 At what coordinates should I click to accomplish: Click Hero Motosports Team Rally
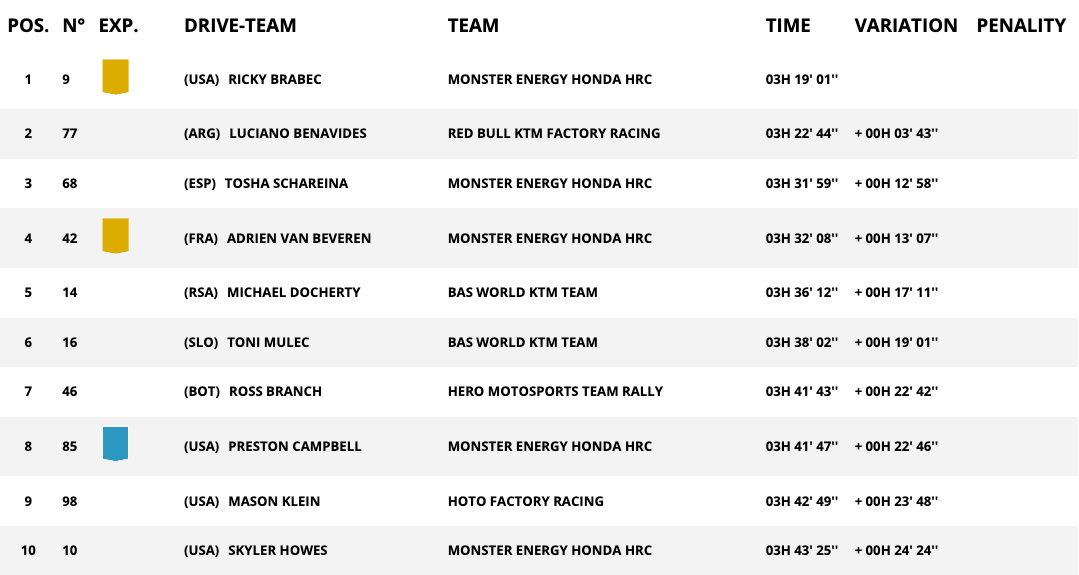click(x=555, y=391)
